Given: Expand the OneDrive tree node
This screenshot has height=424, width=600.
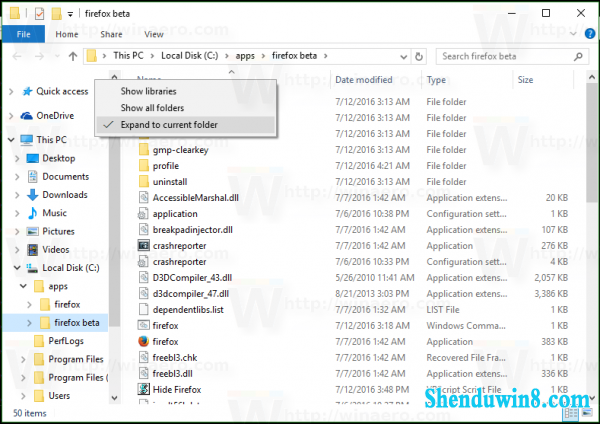Looking at the screenshot, I should 11,116.
